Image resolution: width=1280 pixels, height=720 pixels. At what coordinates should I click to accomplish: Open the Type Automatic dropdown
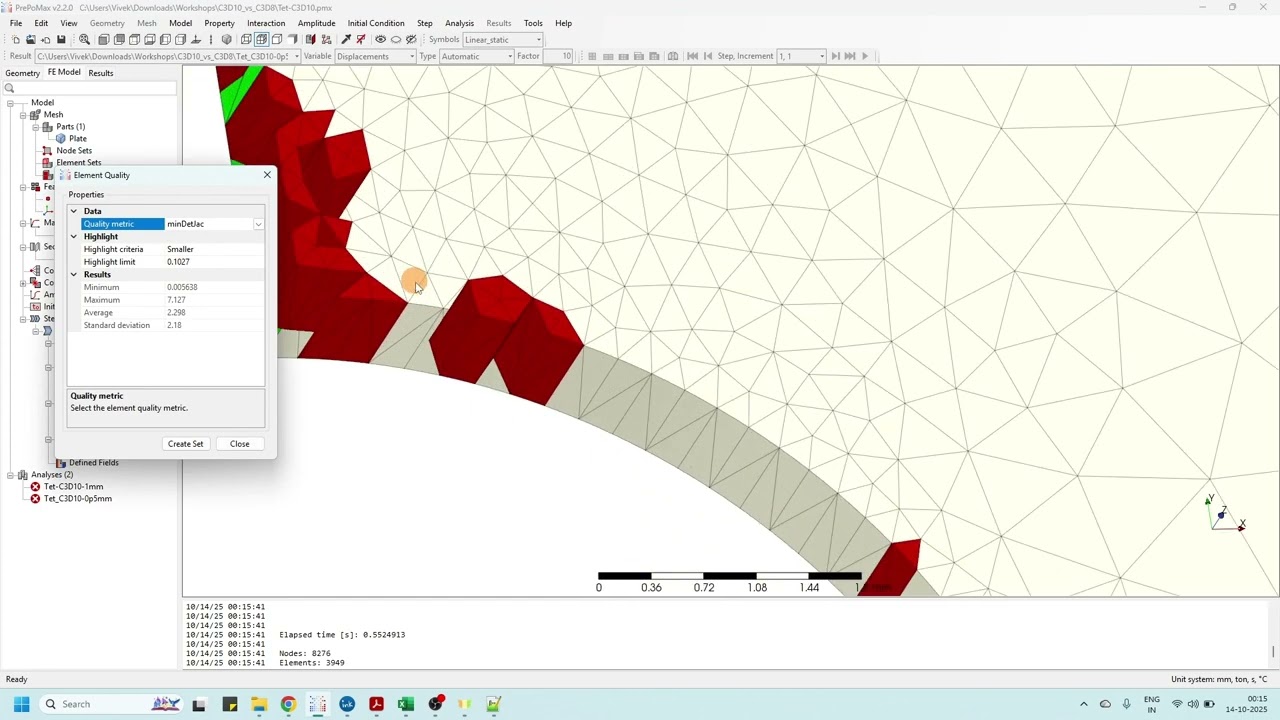pos(509,56)
